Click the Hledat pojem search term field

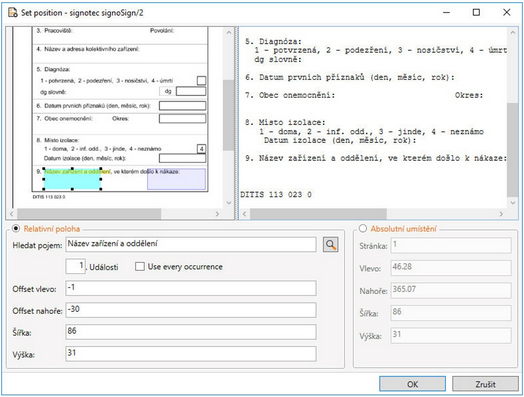(x=191, y=245)
